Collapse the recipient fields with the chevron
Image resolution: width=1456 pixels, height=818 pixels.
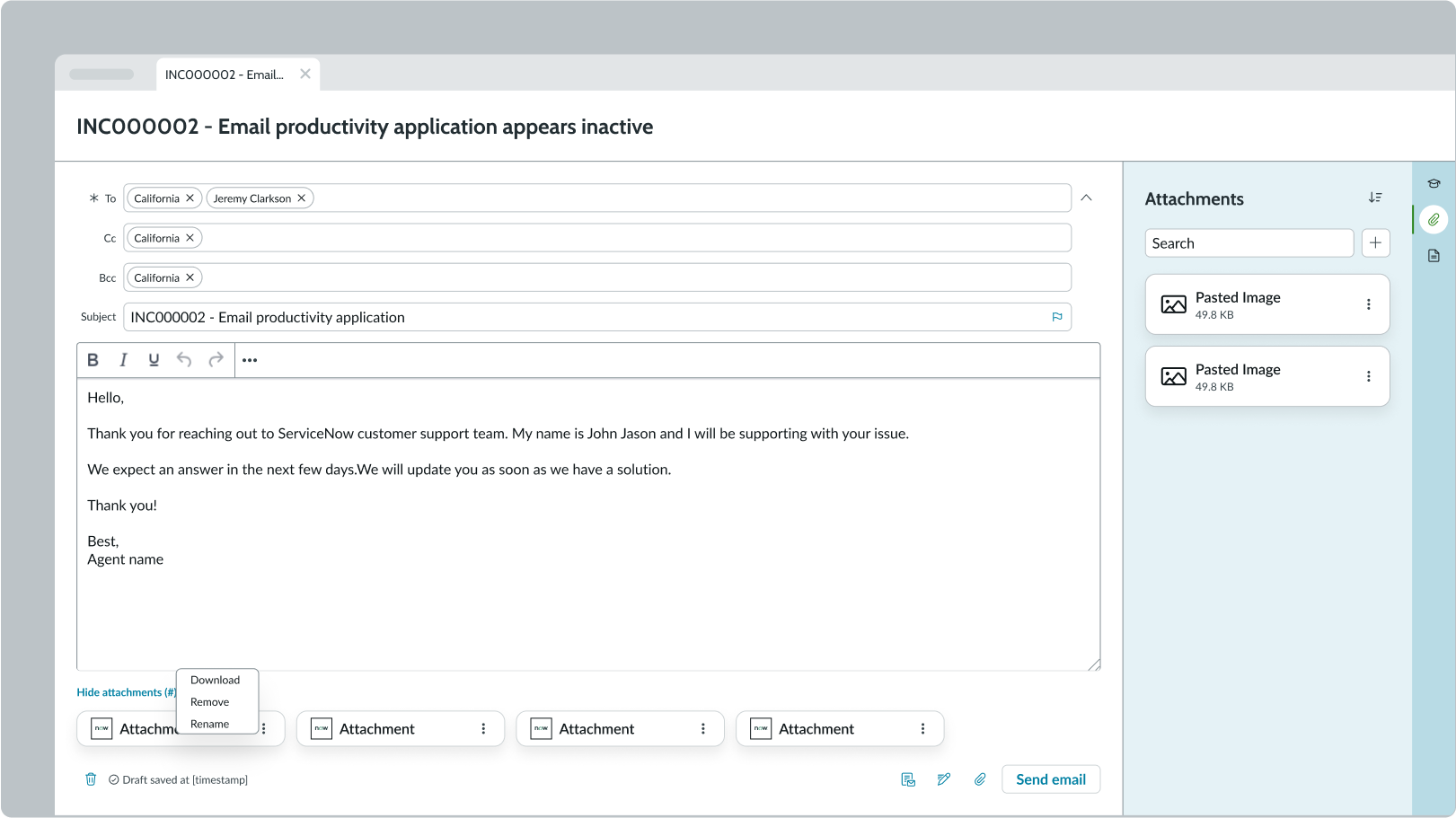1086,198
